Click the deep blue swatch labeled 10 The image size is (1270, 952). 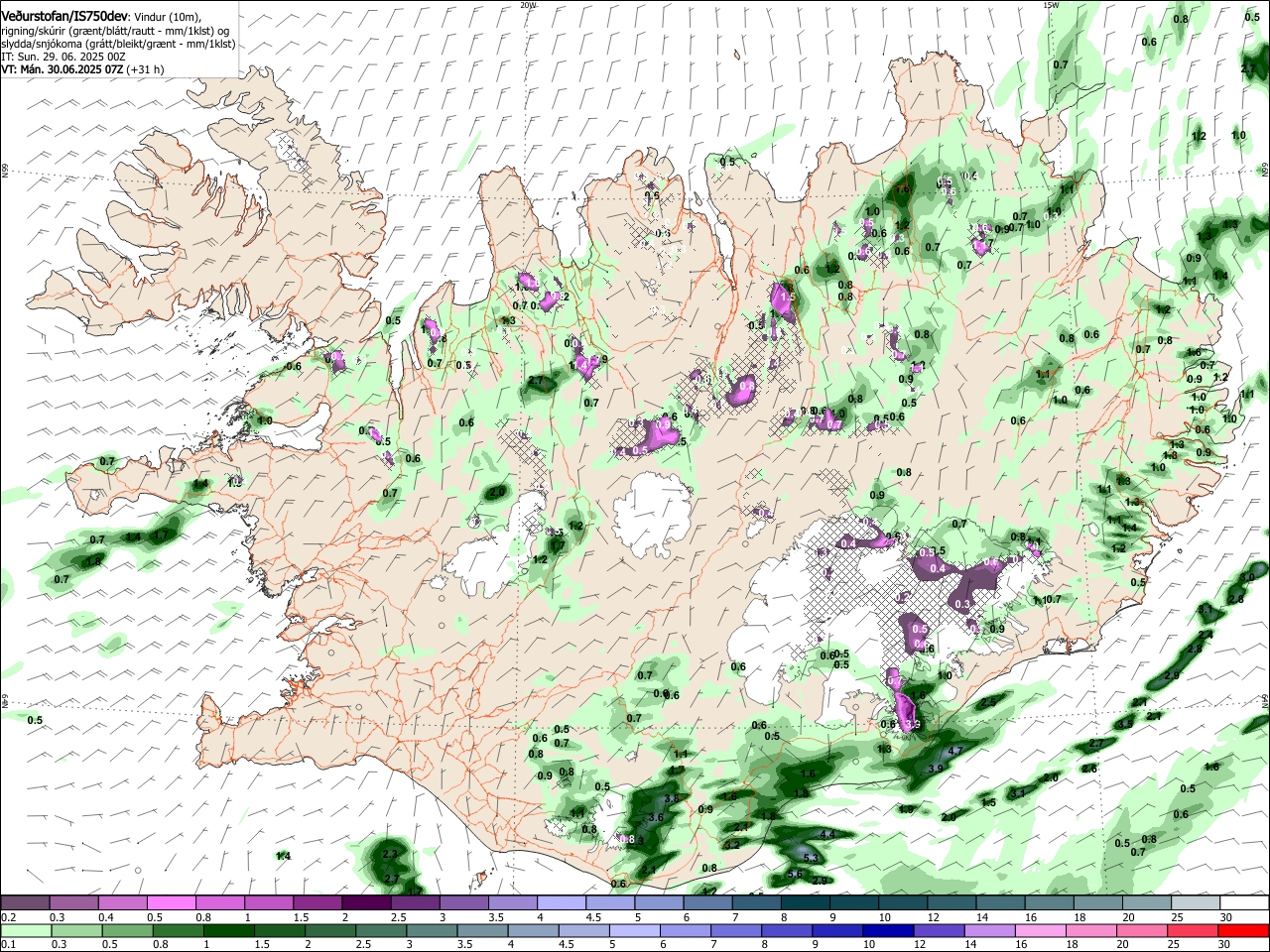click(889, 931)
